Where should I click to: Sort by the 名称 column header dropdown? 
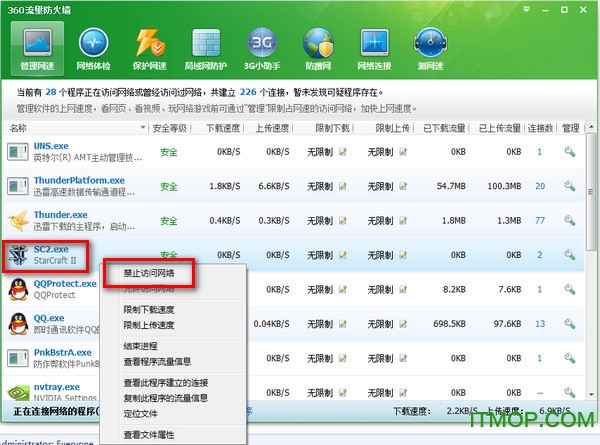pyautogui.click(x=143, y=127)
